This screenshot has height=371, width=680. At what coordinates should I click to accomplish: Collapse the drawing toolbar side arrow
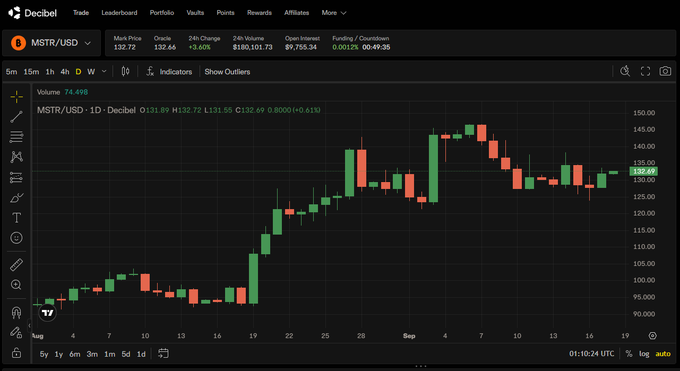pyautogui.click(x=29, y=325)
